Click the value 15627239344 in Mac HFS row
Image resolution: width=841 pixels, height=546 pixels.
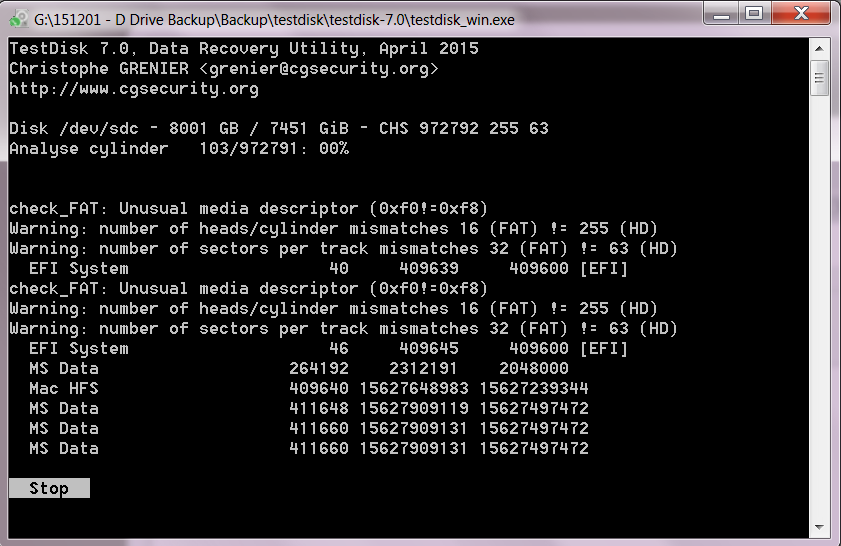(x=534, y=388)
